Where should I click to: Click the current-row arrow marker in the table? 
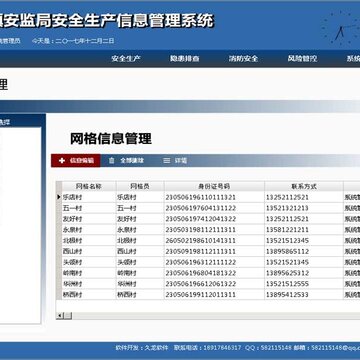(59, 197)
